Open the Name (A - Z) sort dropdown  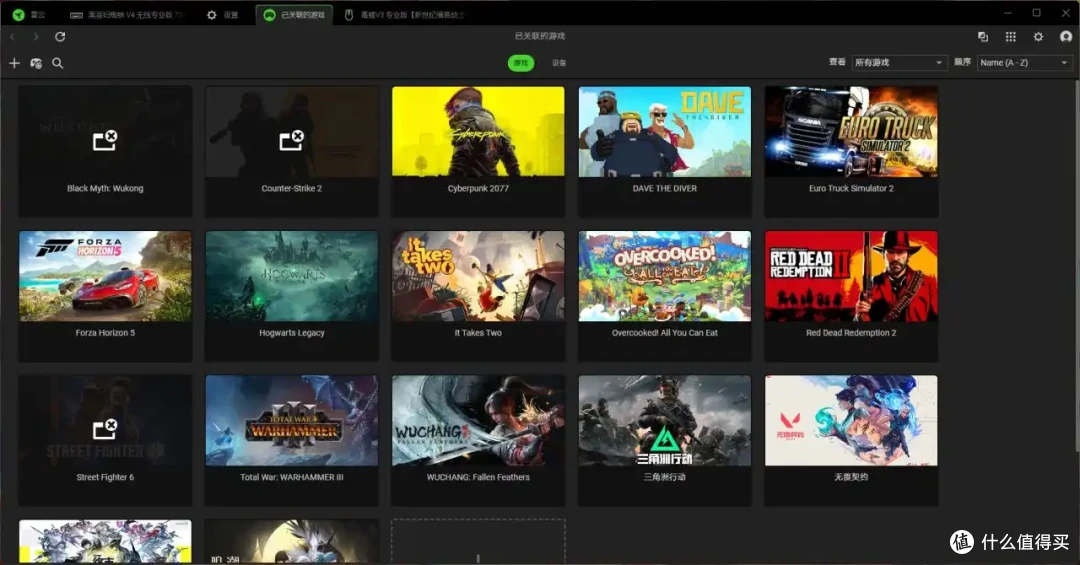[1024, 63]
